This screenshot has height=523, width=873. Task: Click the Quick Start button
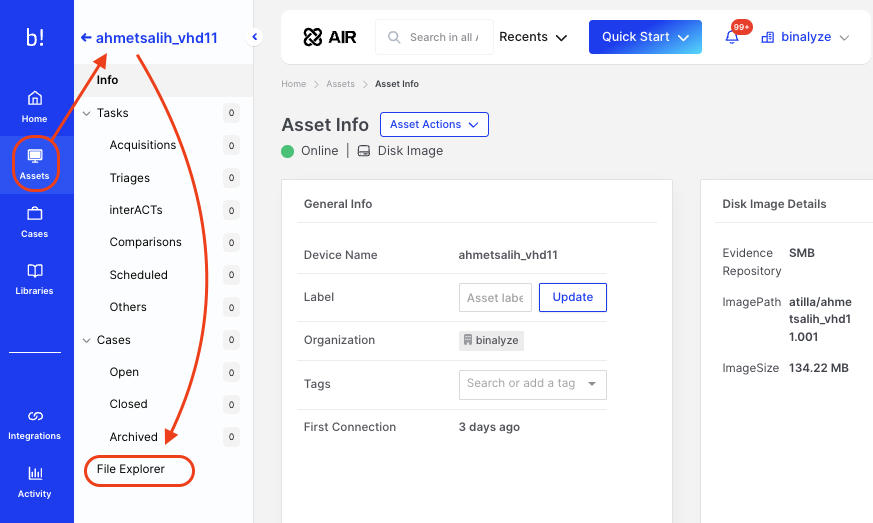click(645, 37)
